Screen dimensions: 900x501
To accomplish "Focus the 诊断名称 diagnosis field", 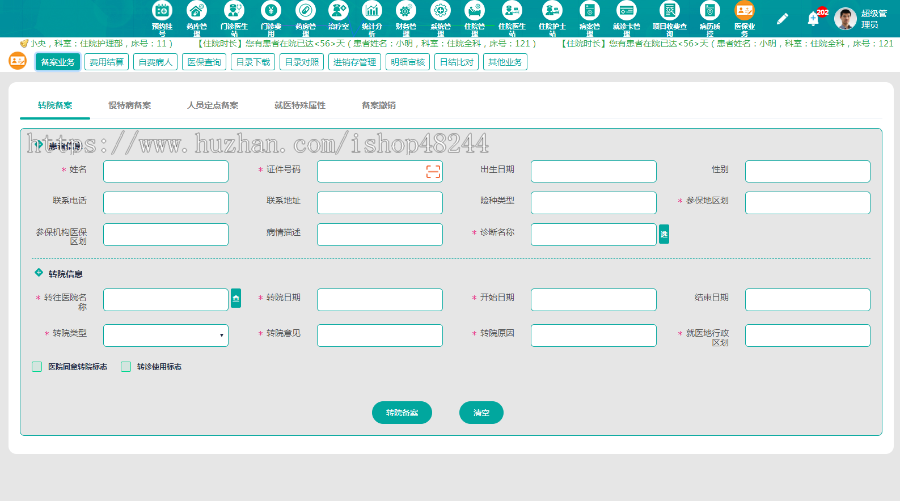I will [593, 234].
